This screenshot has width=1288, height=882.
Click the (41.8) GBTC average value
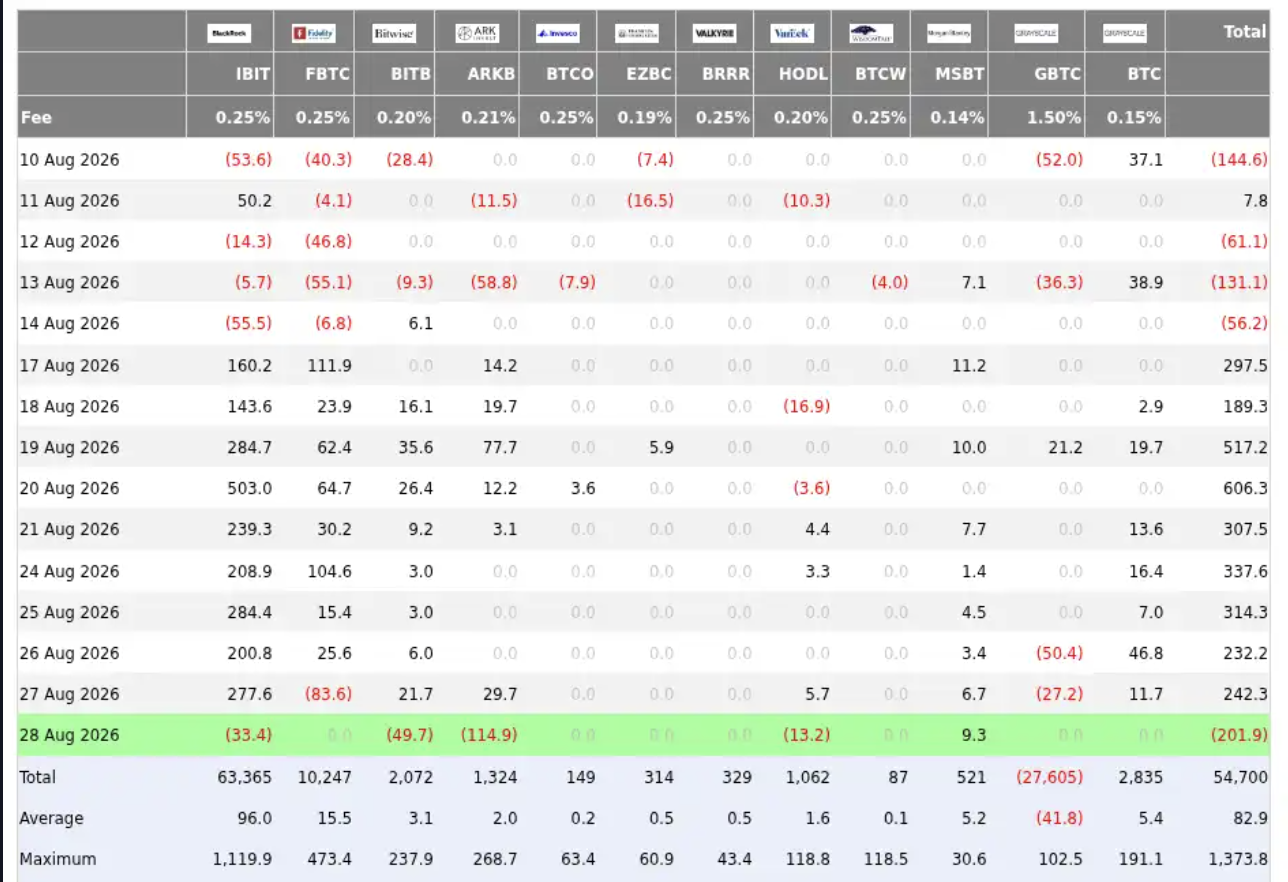1060,819
